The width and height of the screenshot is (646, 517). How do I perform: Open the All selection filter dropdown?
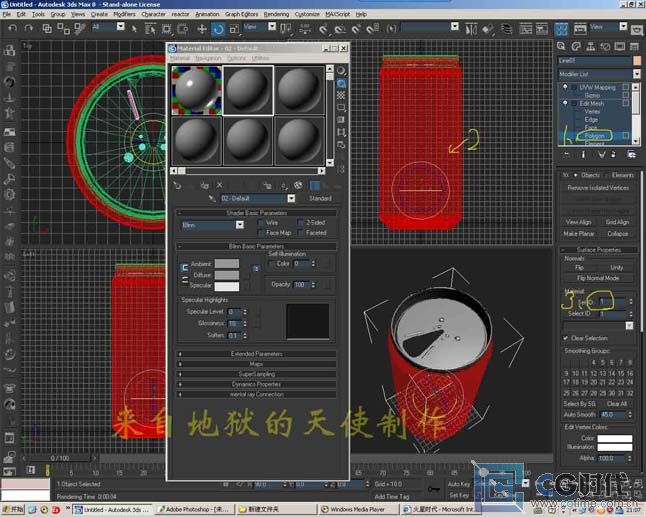click(x=120, y=27)
